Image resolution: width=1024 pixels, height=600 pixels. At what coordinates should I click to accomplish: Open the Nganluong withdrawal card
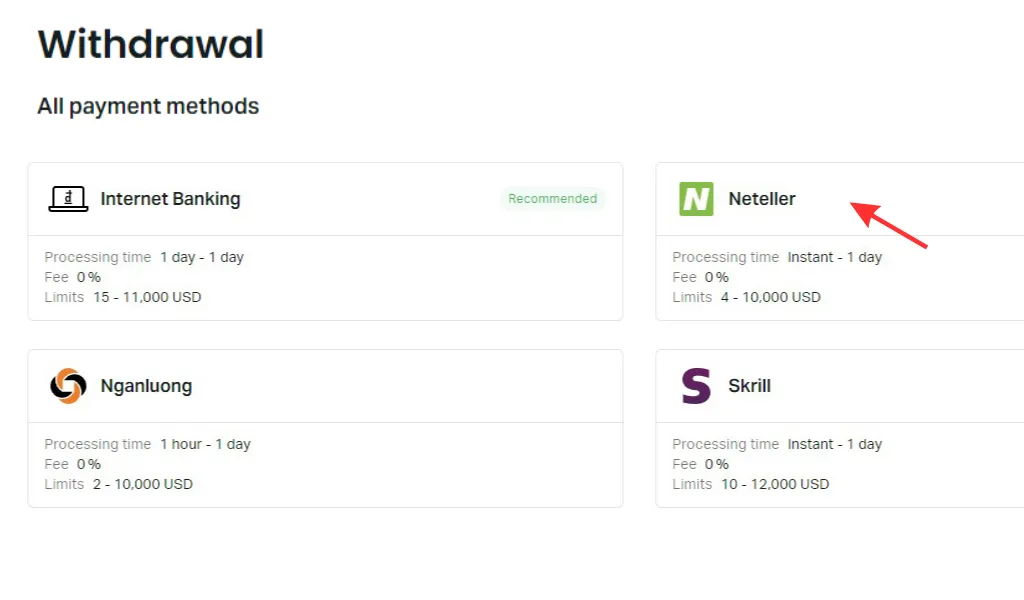[325, 430]
